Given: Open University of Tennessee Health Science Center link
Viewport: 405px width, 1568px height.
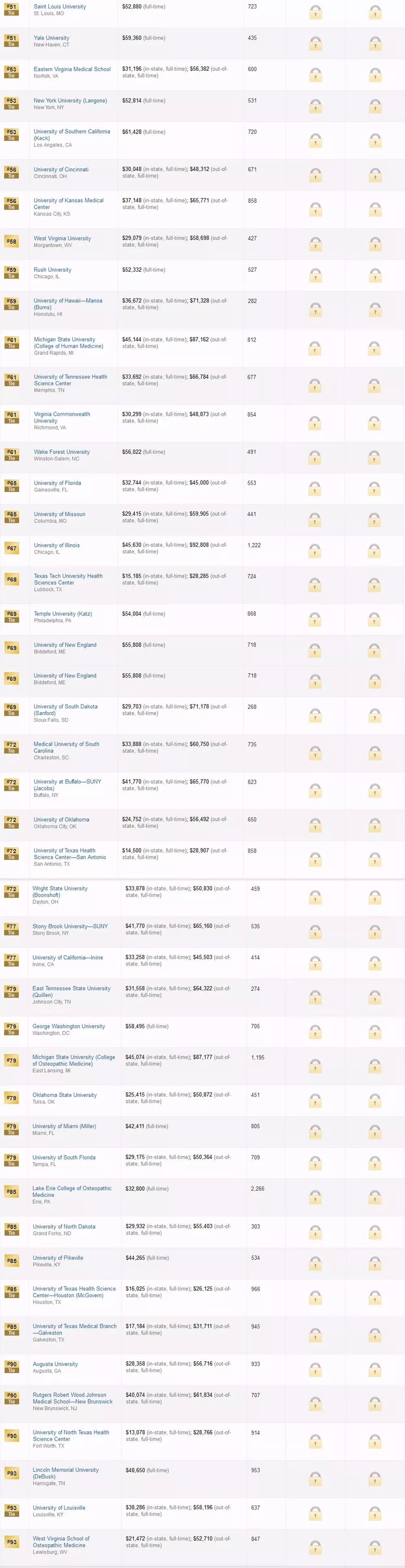Looking at the screenshot, I should [x=70, y=380].
